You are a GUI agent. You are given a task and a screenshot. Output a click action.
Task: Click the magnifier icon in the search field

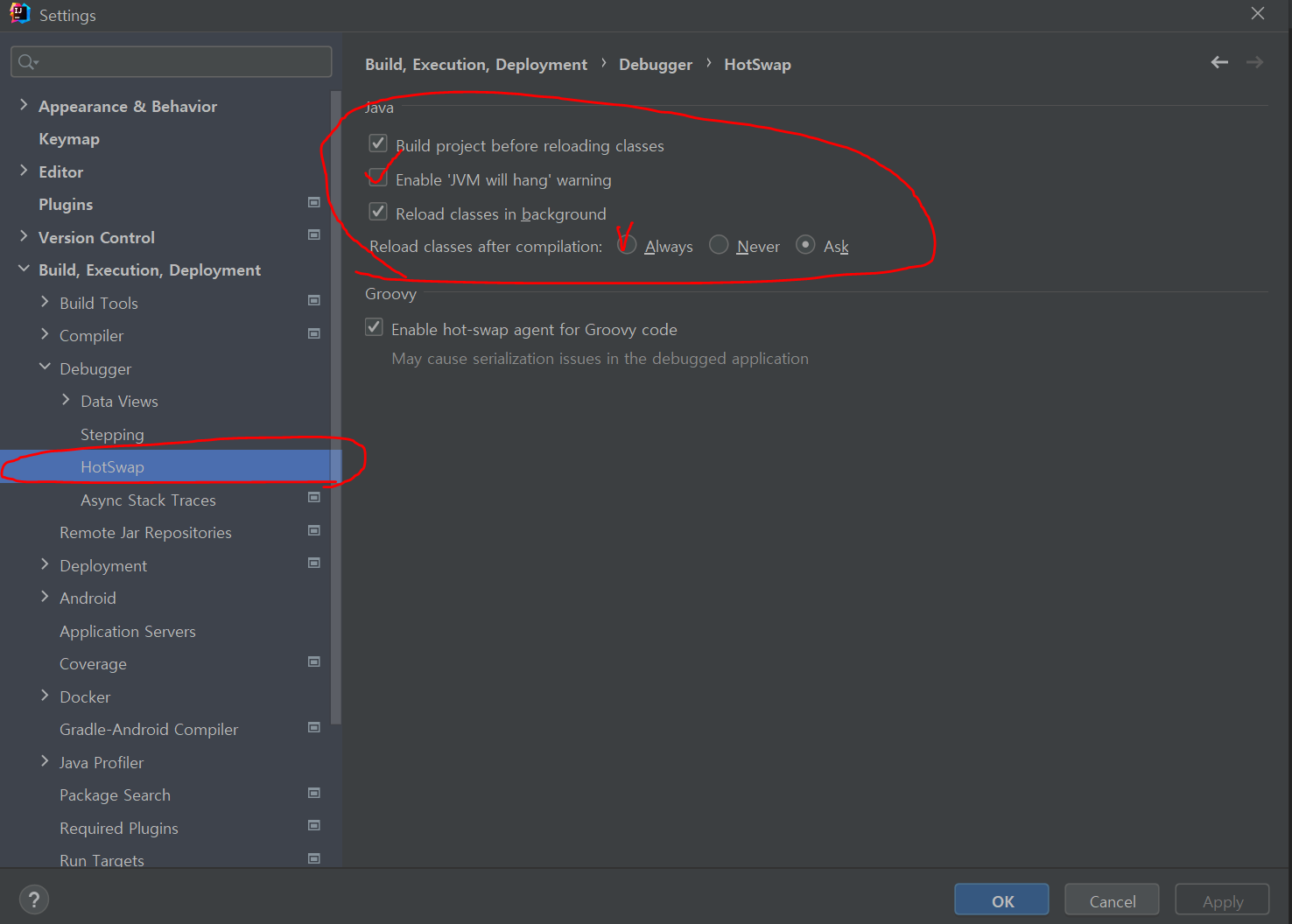(x=27, y=61)
